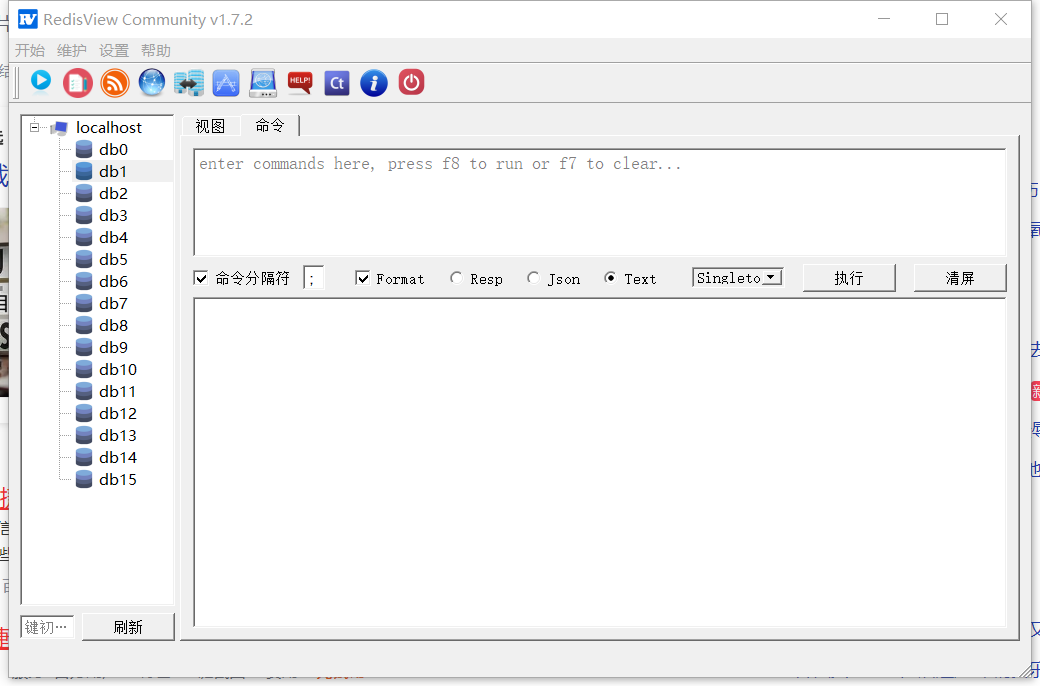
Task: Select db4 in the tree
Action: click(x=113, y=237)
